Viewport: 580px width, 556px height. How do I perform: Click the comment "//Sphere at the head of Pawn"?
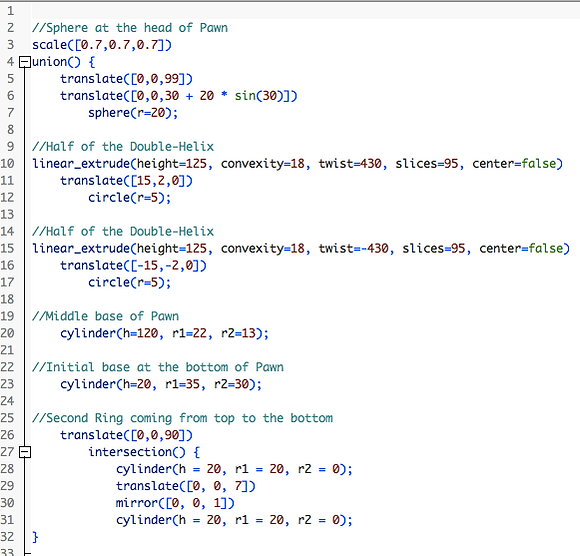(x=130, y=28)
